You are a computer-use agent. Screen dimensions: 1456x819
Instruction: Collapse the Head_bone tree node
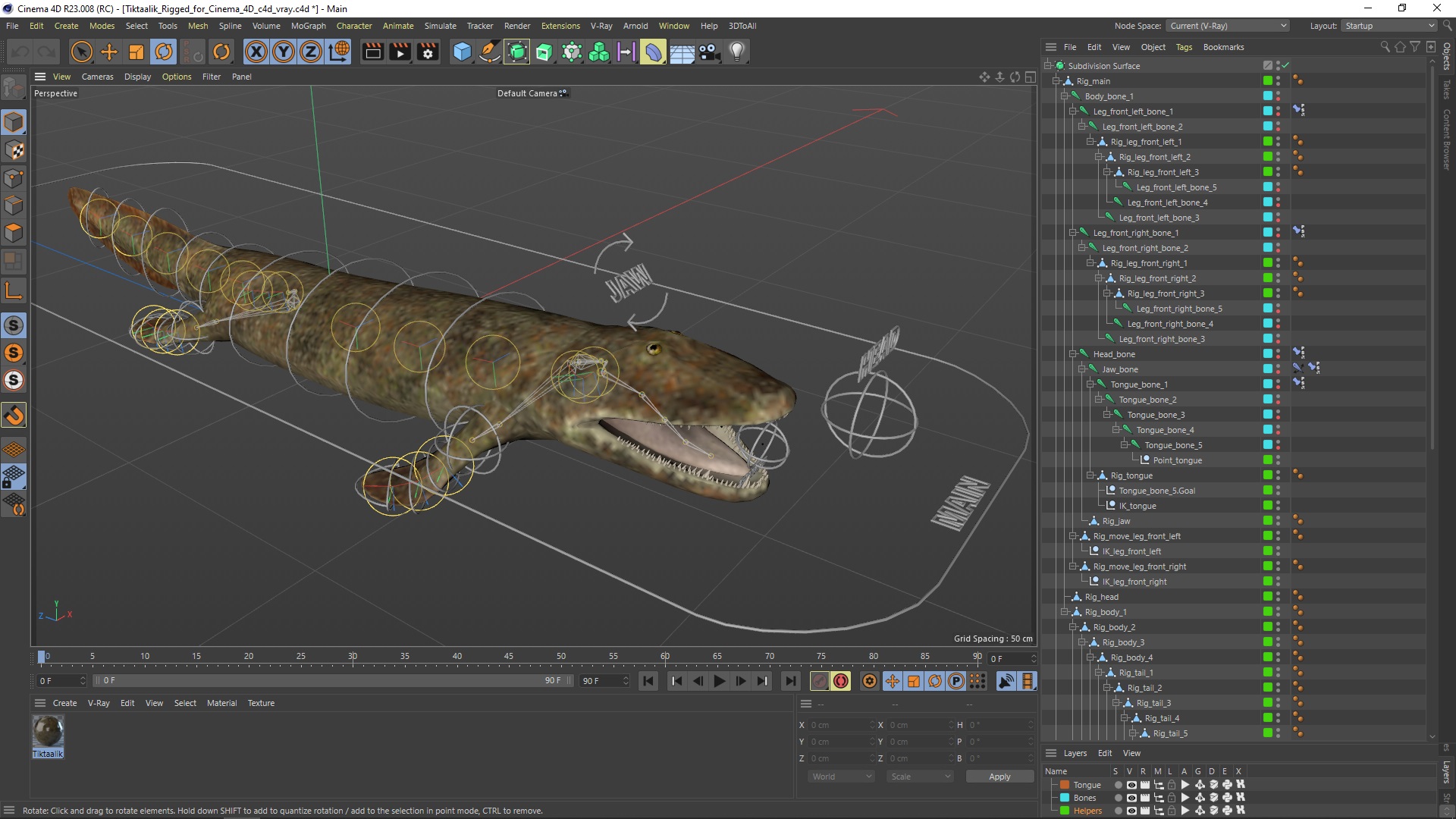tap(1073, 354)
